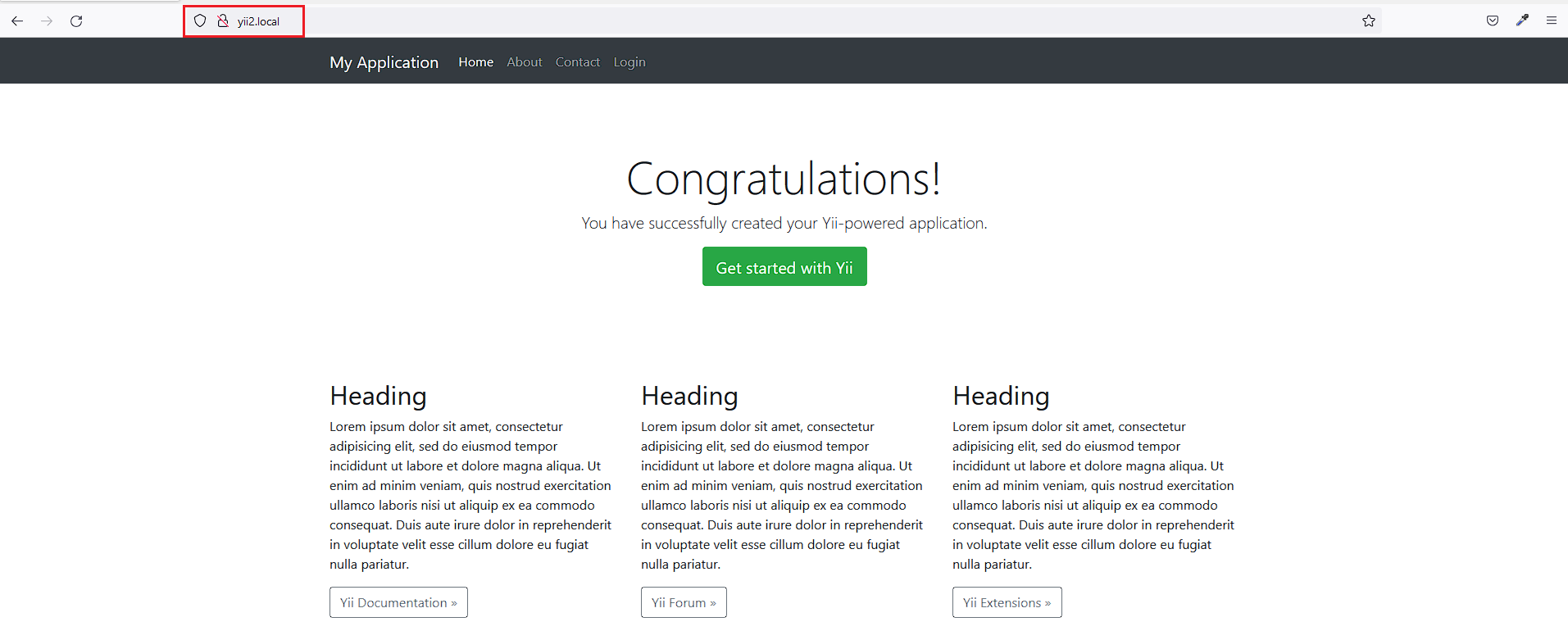The width and height of the screenshot is (1568, 640).
Task: Open the browser hamburger menu
Action: click(x=1552, y=21)
